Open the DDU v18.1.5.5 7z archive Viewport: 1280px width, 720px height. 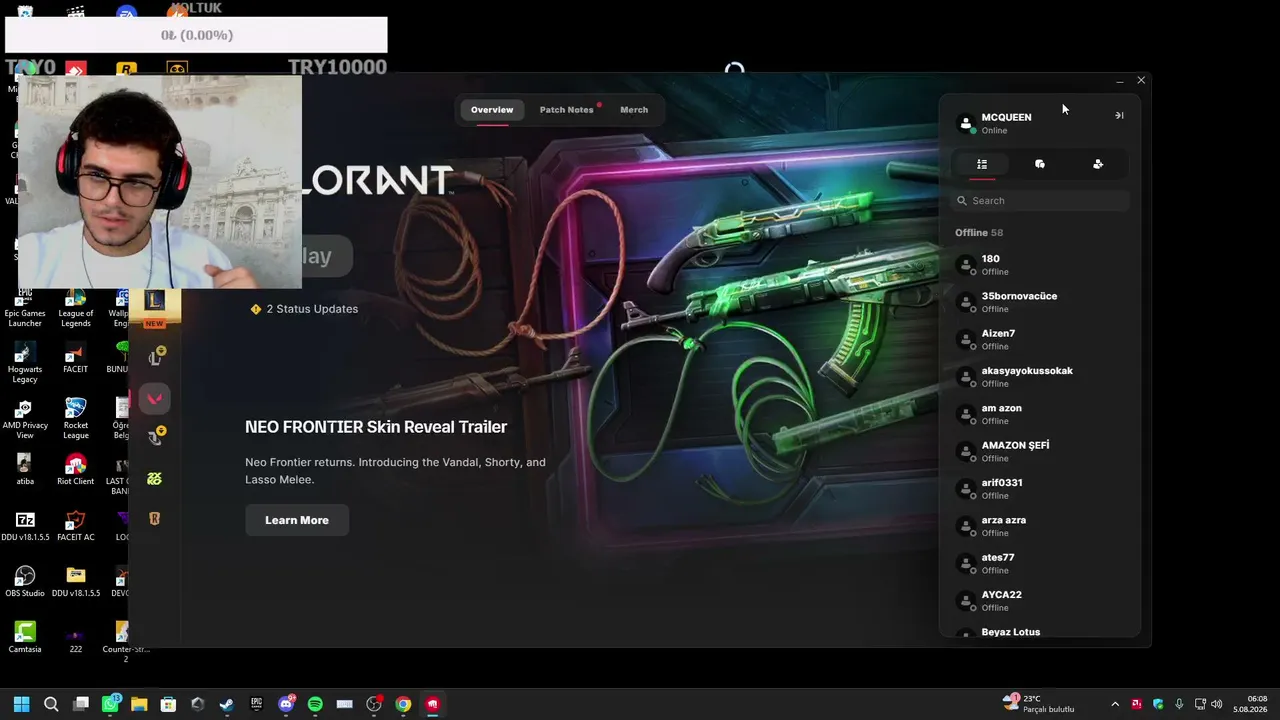click(25, 526)
